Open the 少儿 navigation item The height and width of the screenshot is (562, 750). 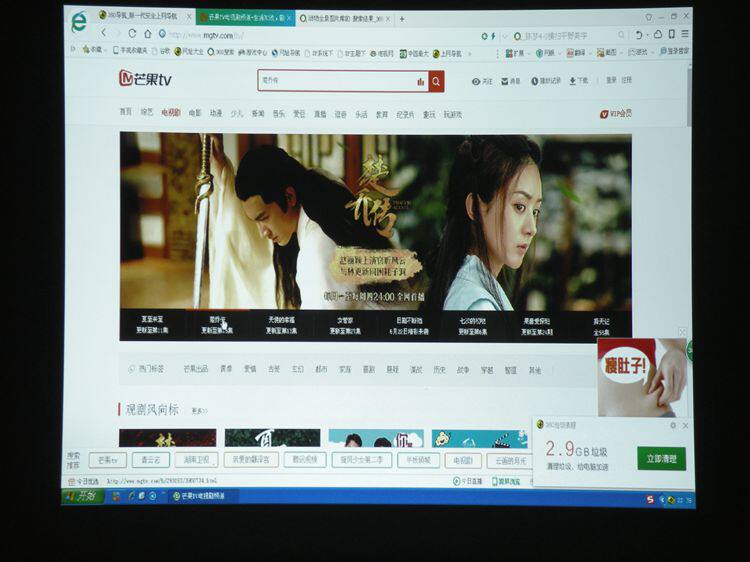237,113
